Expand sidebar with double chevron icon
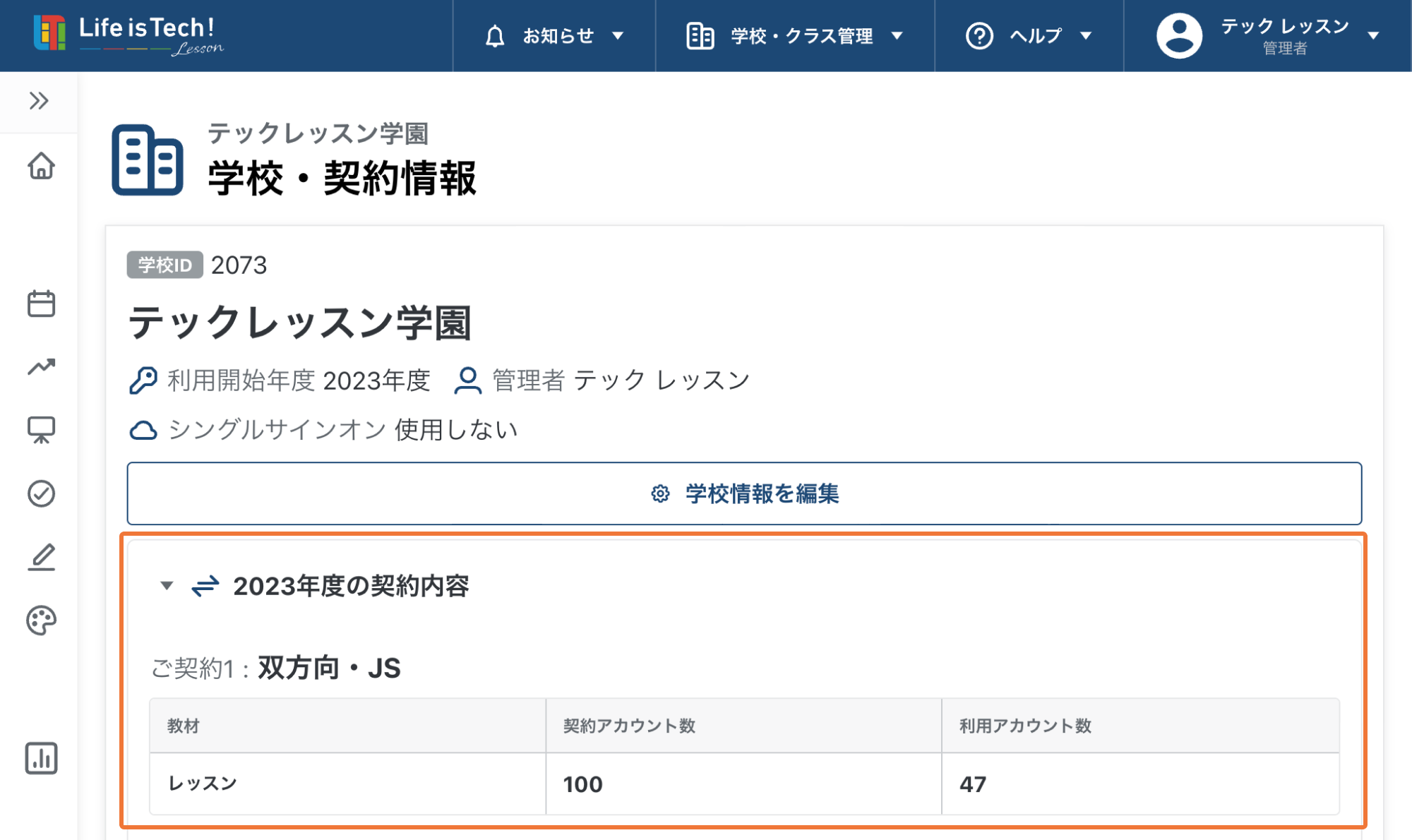Image resolution: width=1412 pixels, height=840 pixels. click(x=39, y=101)
